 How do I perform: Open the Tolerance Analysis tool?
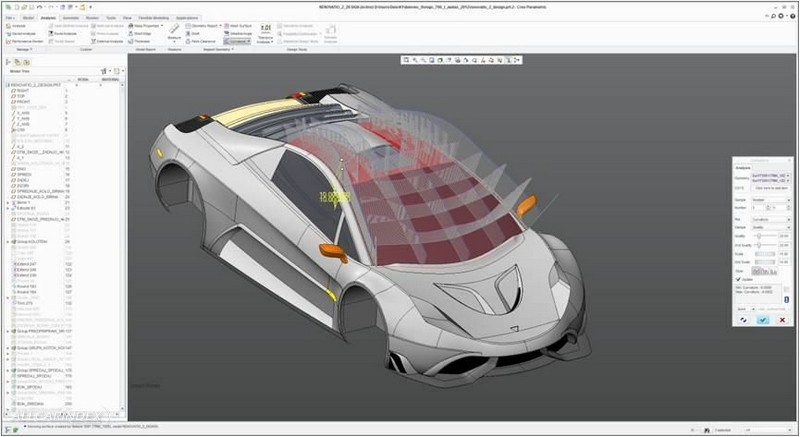[266, 34]
